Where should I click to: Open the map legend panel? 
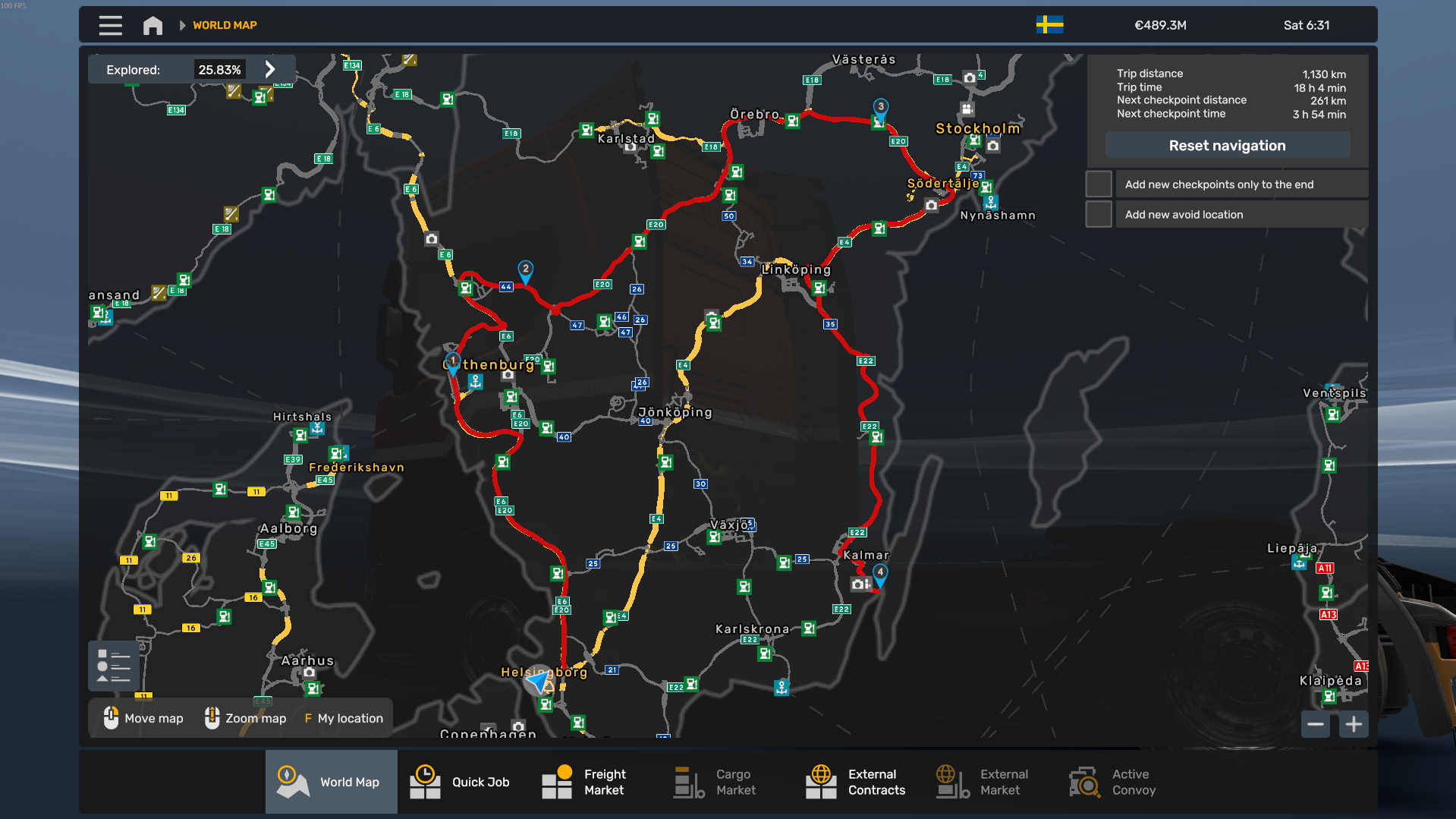coord(113,666)
